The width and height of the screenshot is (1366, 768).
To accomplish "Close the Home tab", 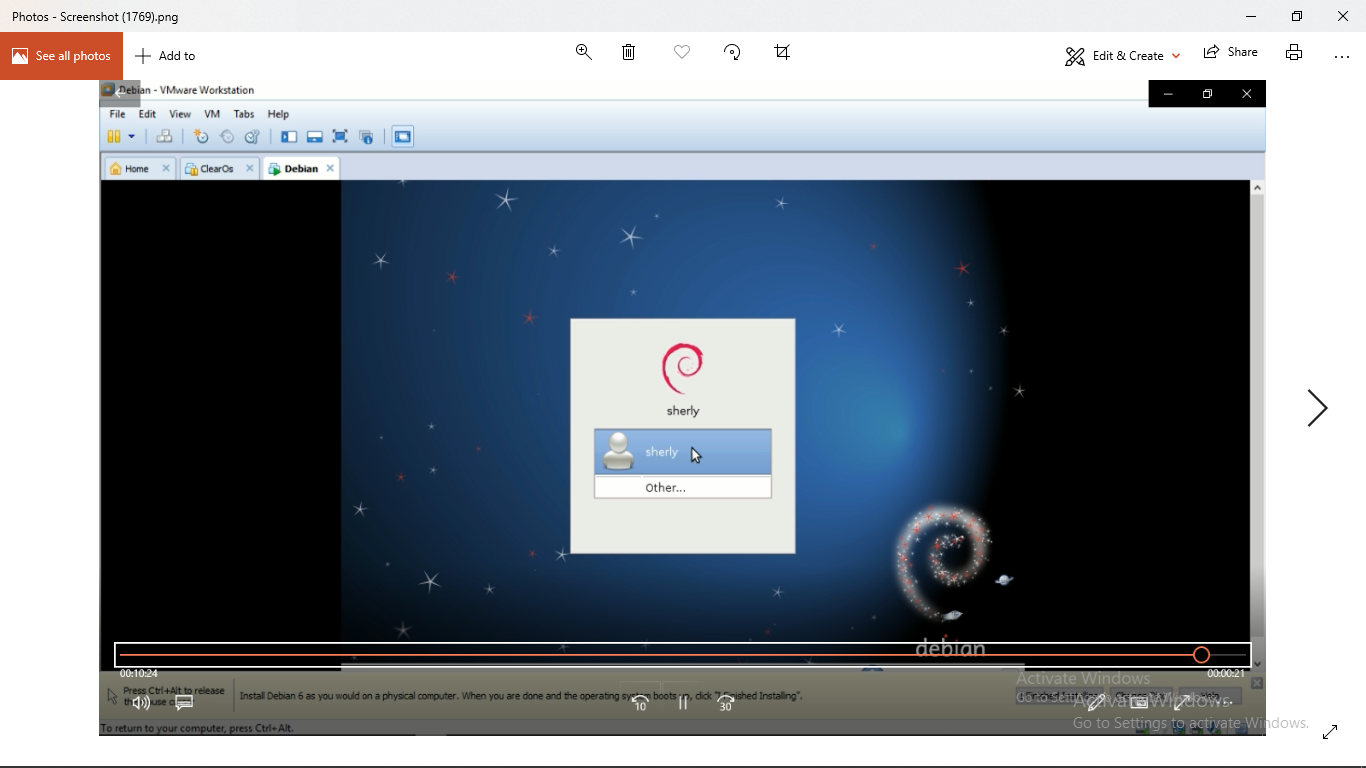I will click(166, 168).
